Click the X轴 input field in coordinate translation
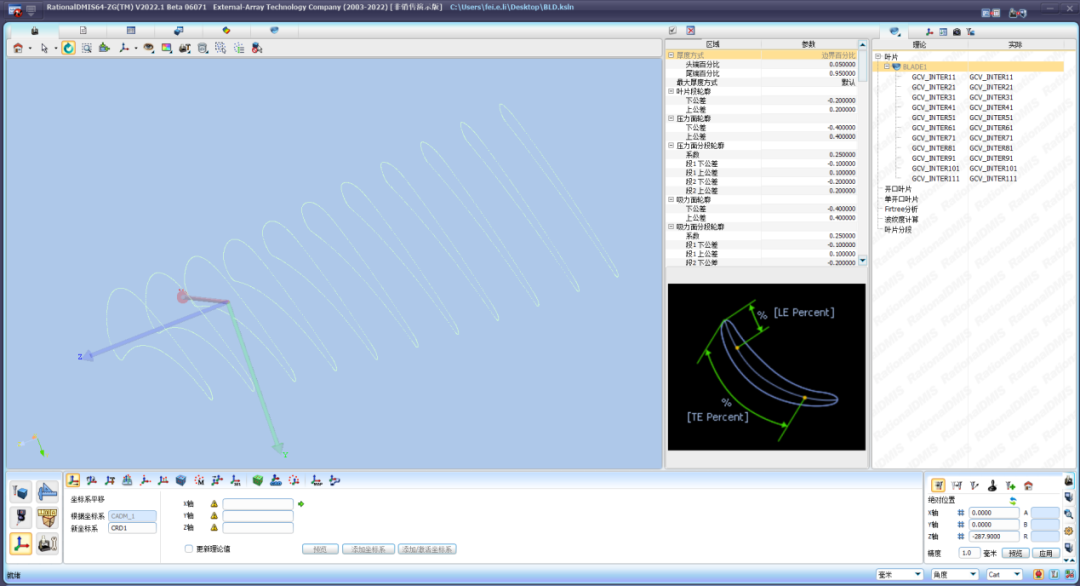Image resolution: width=1080 pixels, height=586 pixels. (257, 504)
